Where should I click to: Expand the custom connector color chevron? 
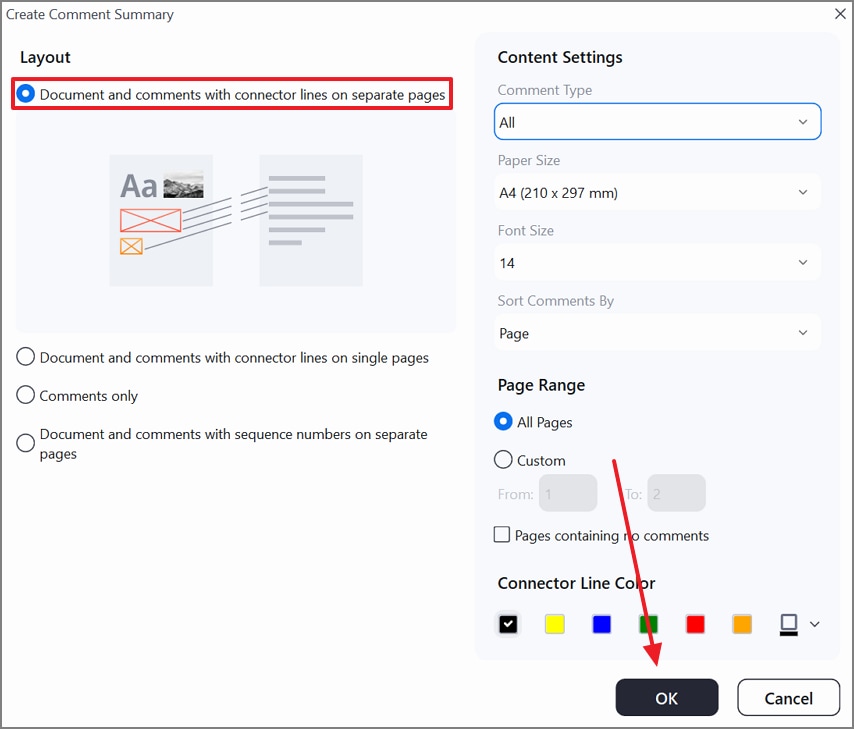815,623
